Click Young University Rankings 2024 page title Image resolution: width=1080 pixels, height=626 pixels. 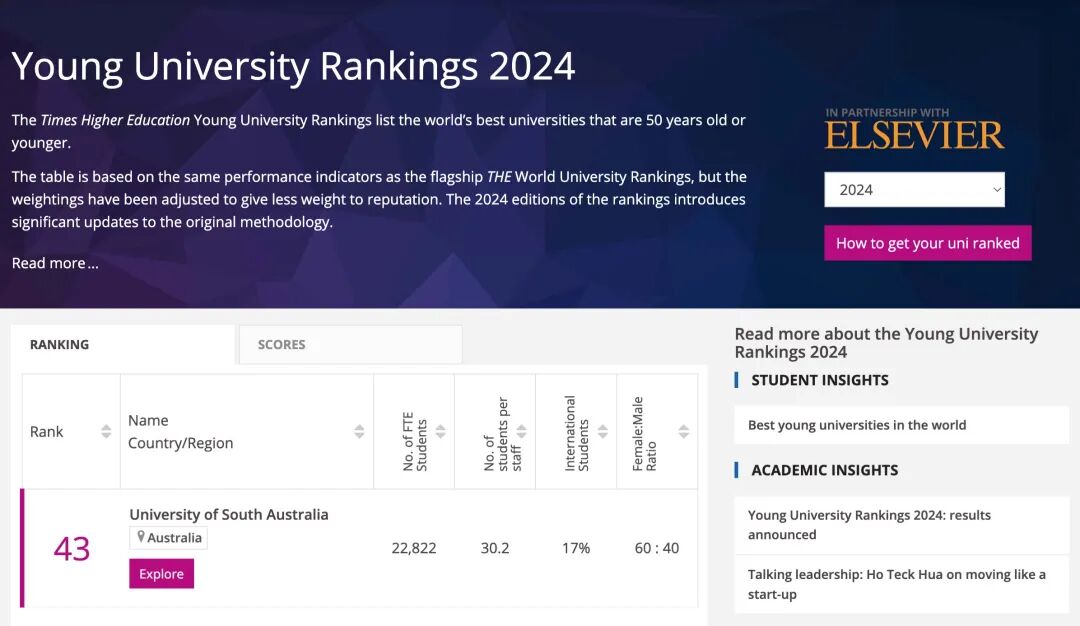click(293, 66)
